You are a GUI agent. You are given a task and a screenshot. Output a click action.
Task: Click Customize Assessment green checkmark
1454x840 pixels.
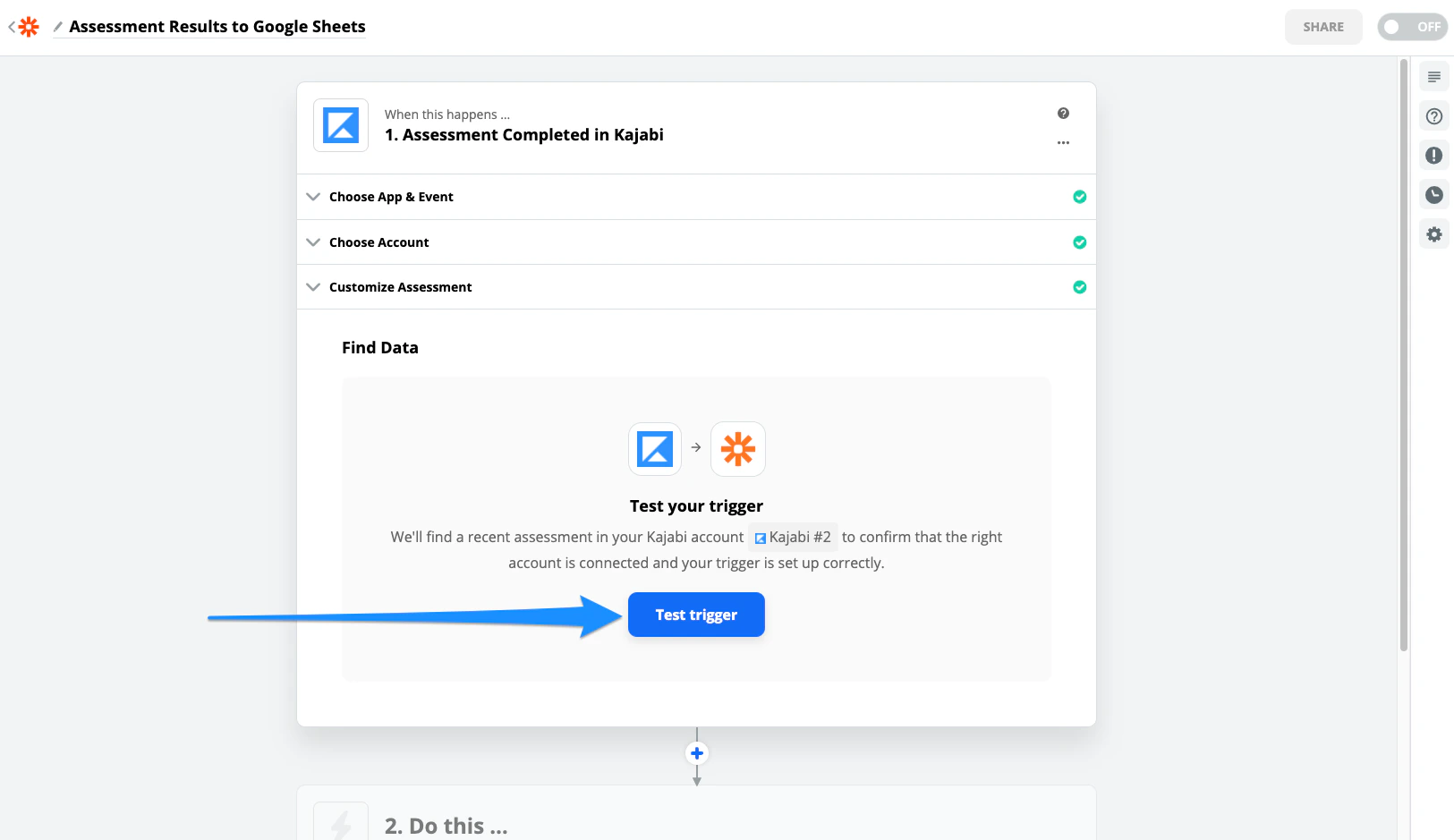coord(1080,287)
